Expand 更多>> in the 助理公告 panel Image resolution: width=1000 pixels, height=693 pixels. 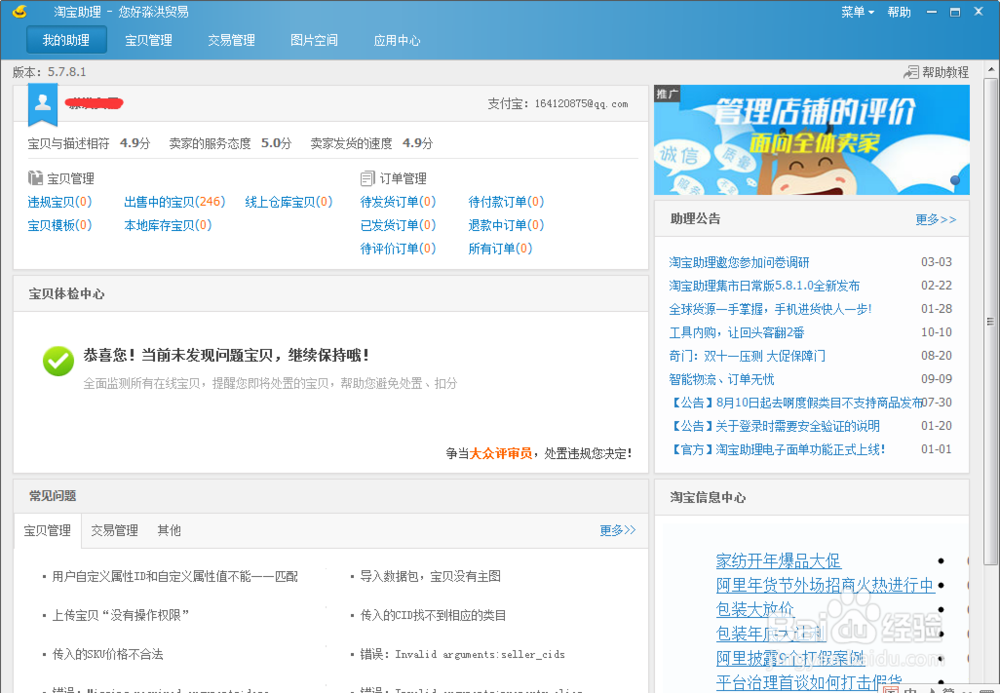coord(936,219)
